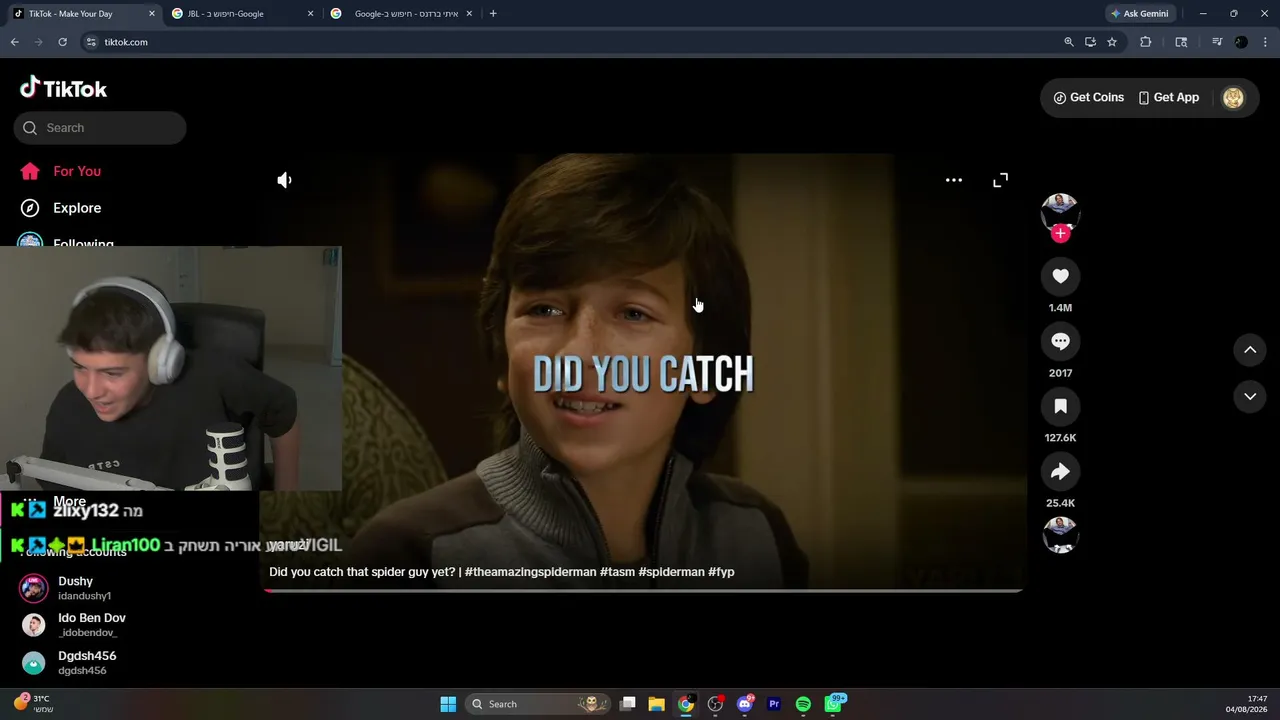
Task: Open Dushy's account in following list
Action: pyautogui.click(x=75, y=588)
